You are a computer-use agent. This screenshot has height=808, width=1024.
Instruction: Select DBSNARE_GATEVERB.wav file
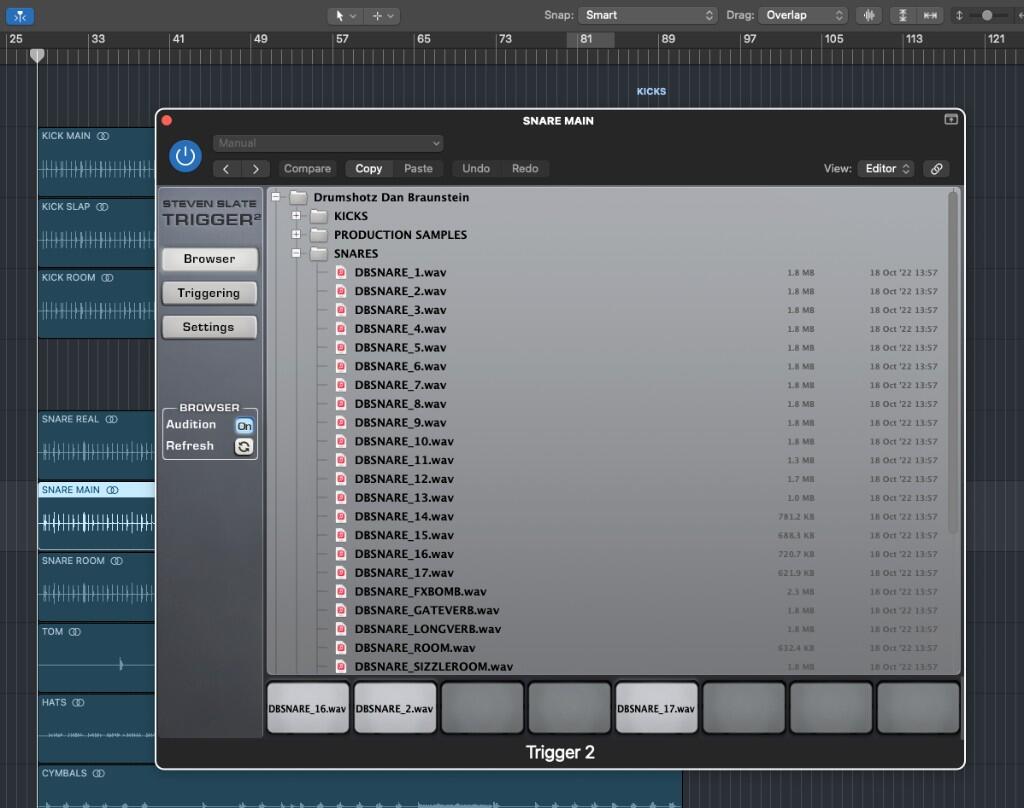[x=427, y=610]
